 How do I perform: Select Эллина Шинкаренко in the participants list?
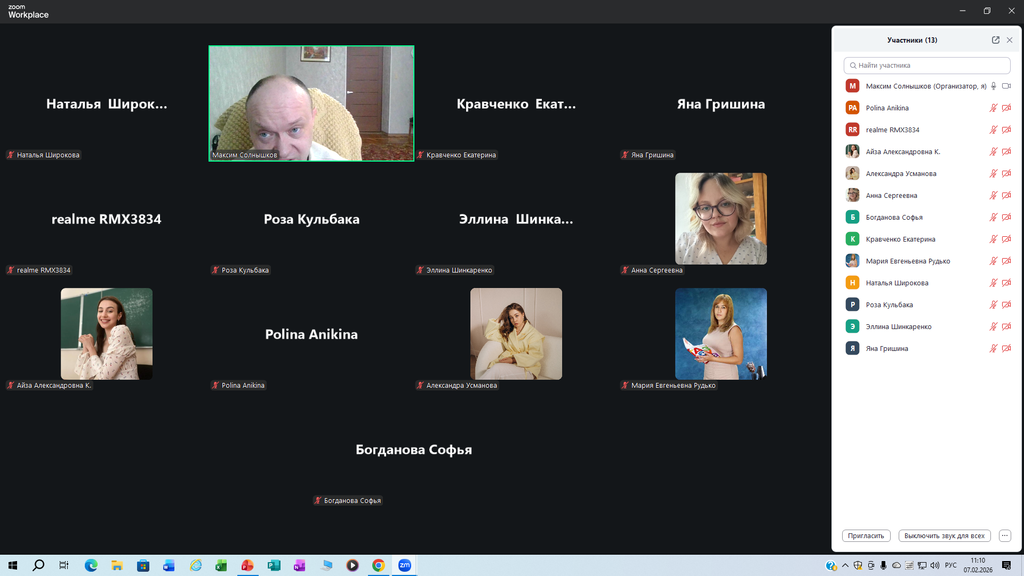pos(899,327)
